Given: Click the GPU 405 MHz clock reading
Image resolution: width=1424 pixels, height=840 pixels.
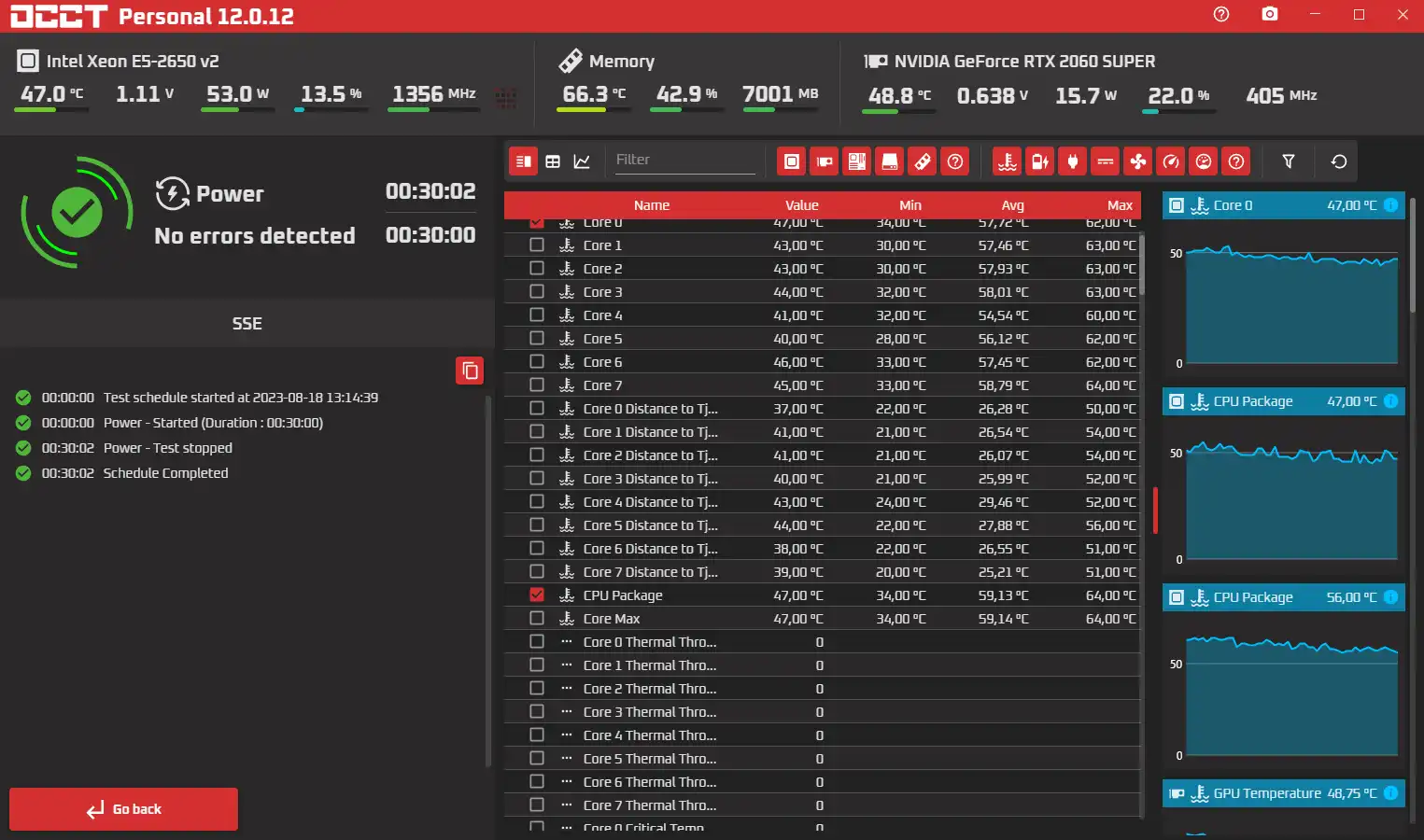Looking at the screenshot, I should (x=1281, y=95).
